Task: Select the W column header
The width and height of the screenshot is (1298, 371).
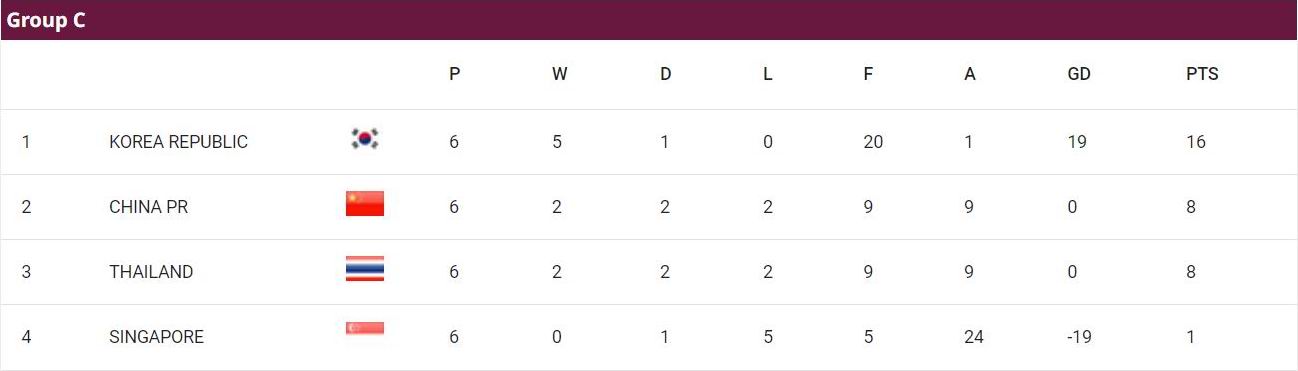Action: (559, 74)
